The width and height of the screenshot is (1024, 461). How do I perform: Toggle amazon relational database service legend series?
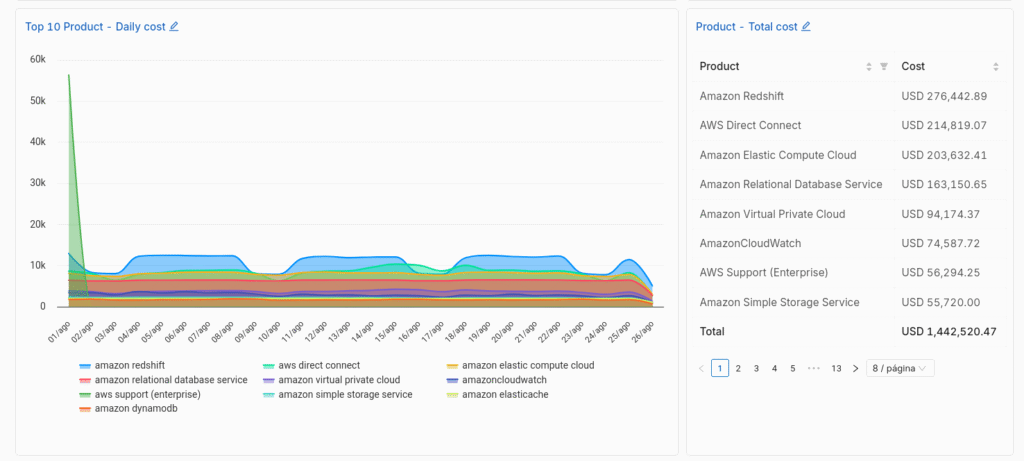163,380
